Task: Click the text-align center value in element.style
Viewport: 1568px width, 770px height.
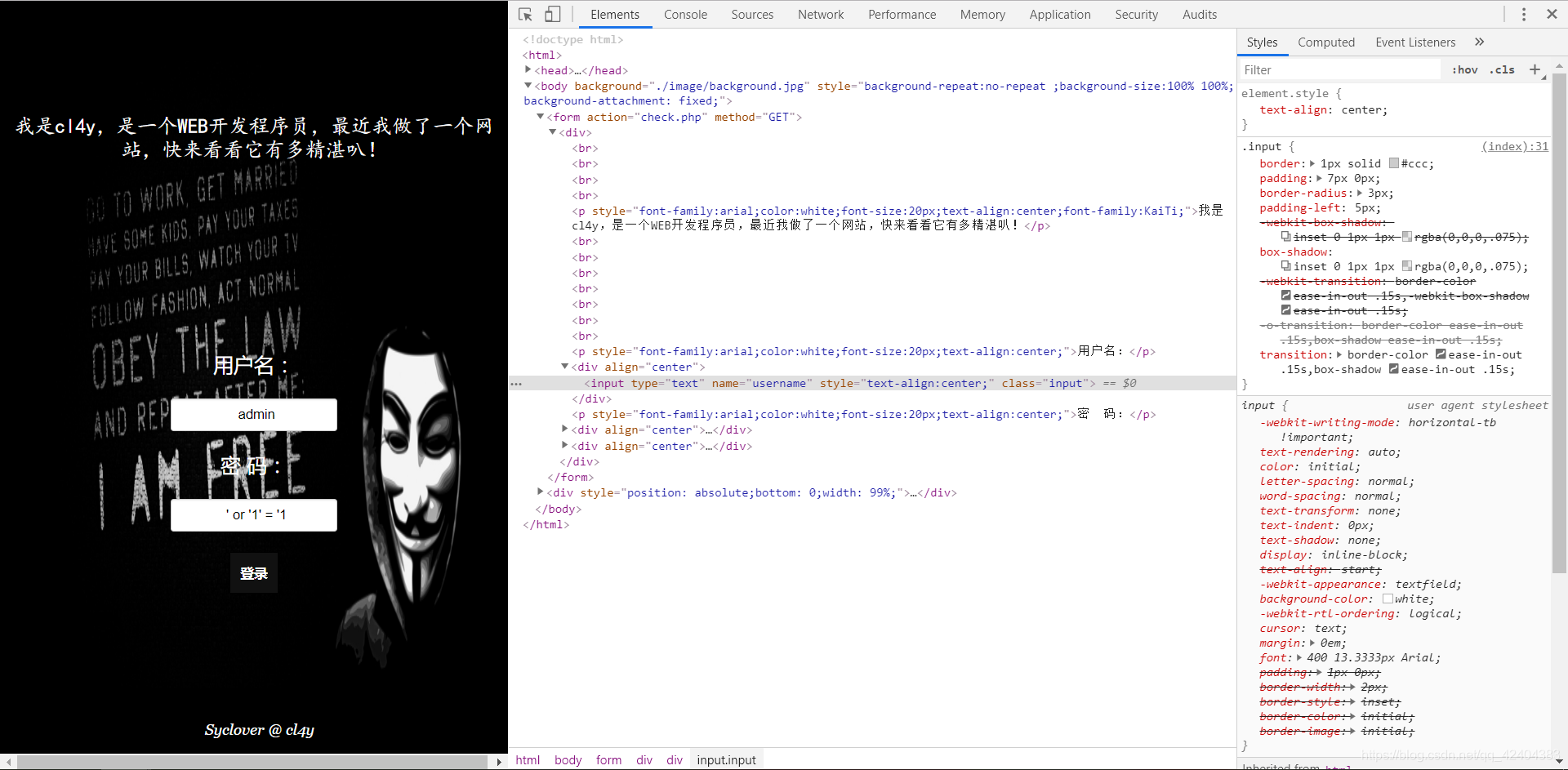Action: tap(1363, 109)
